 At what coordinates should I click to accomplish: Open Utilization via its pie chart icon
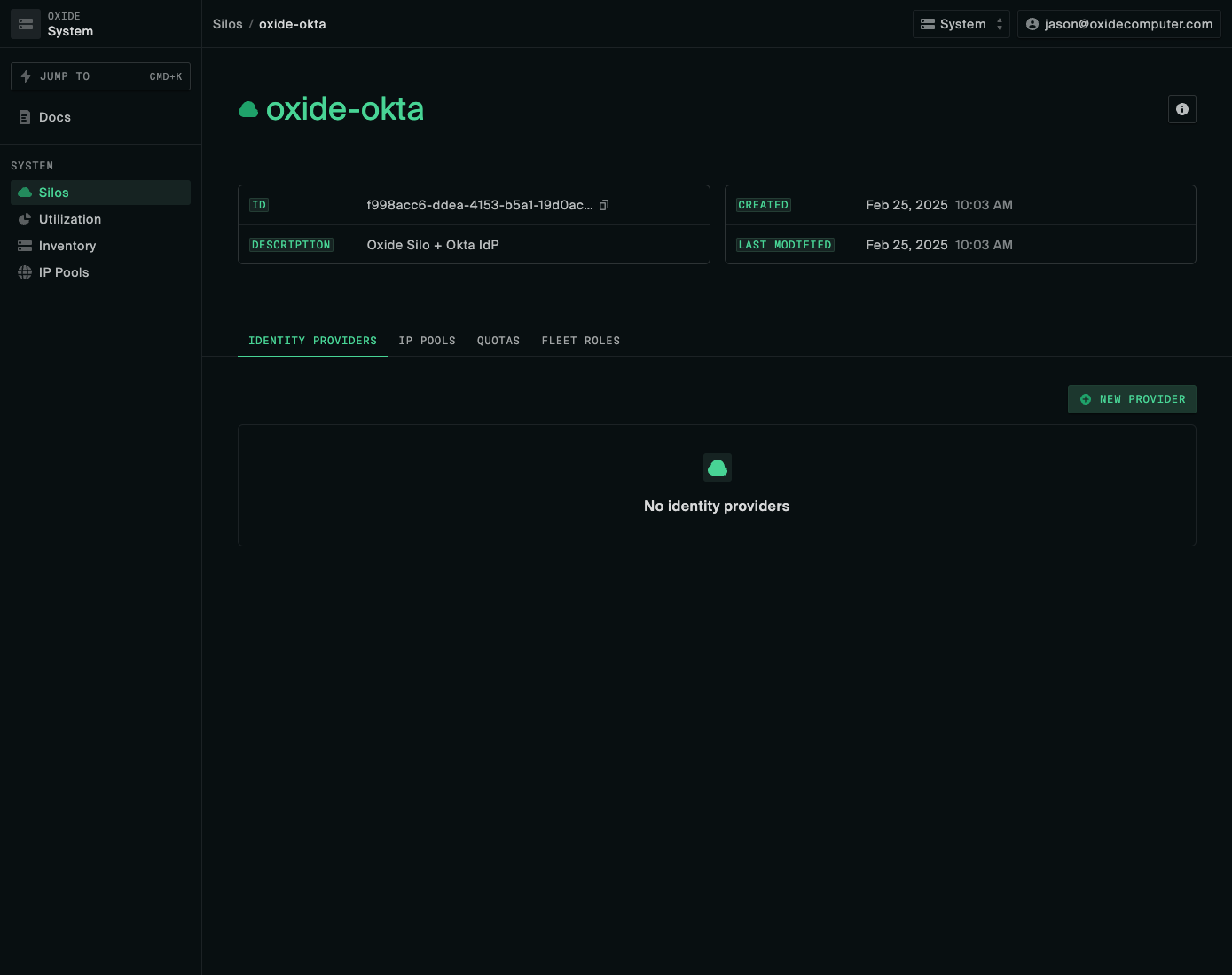[24, 219]
